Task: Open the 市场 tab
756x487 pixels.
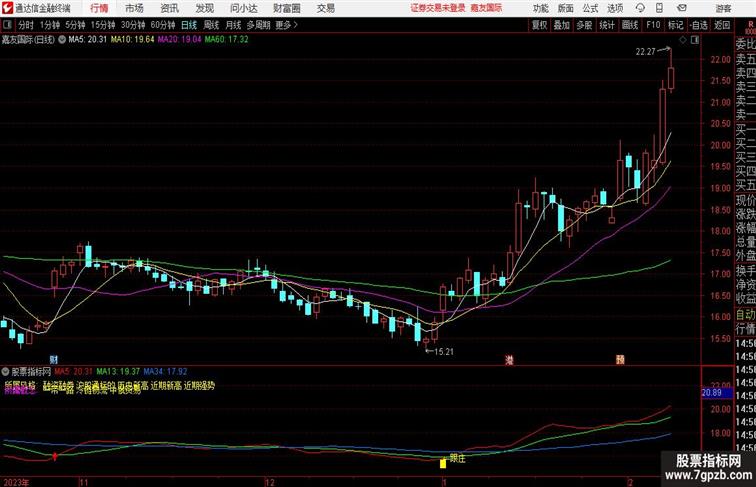Action: pyautogui.click(x=135, y=8)
